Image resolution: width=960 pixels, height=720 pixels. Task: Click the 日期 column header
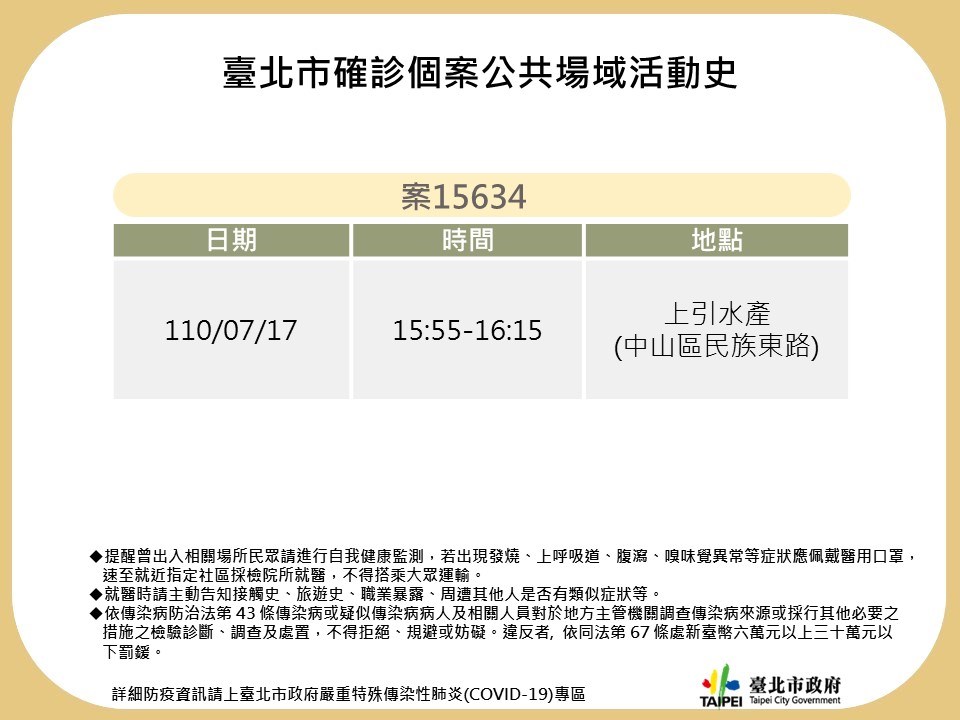[x=231, y=240]
